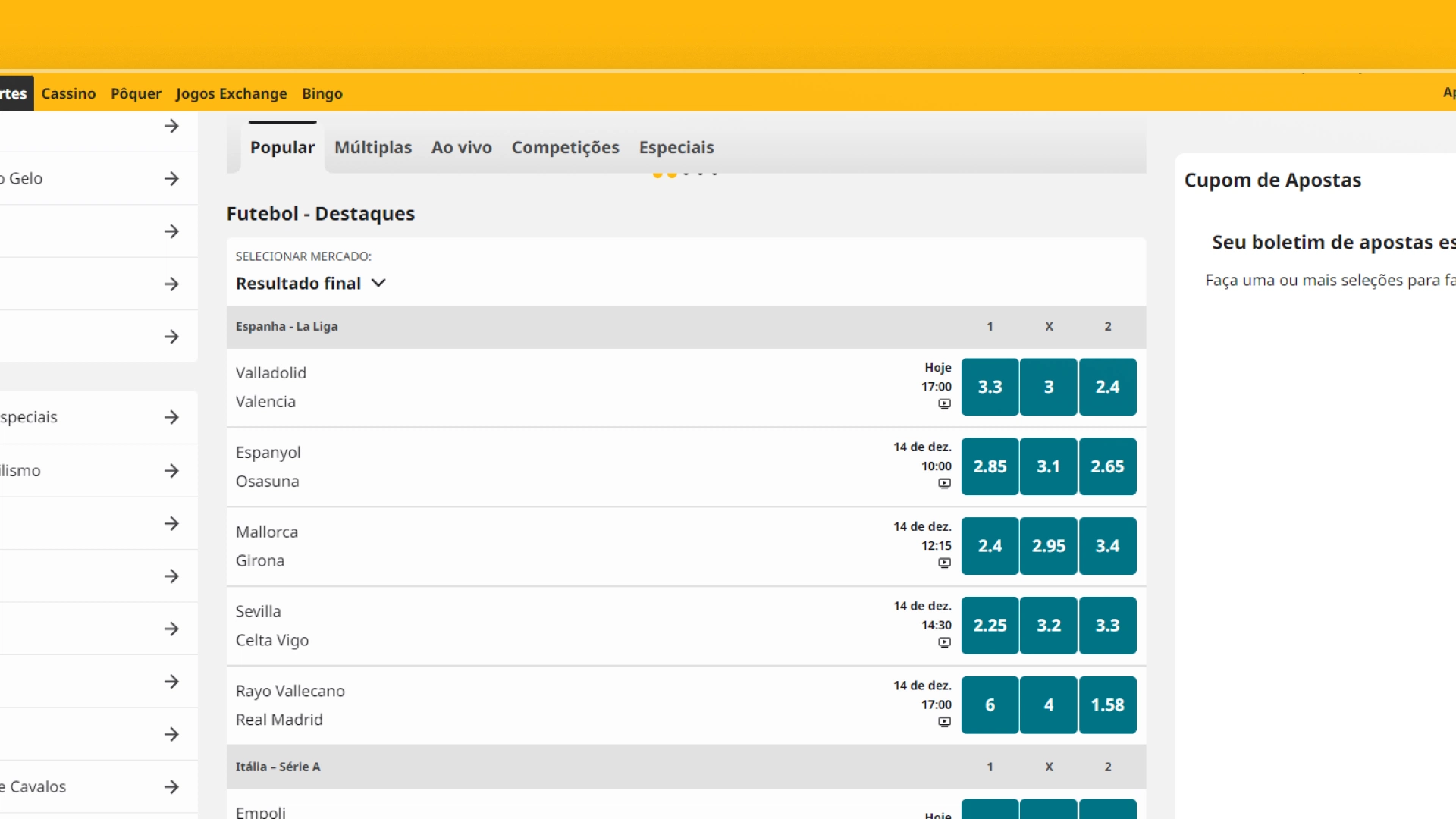
Task: Open Competições tab
Action: point(566,147)
